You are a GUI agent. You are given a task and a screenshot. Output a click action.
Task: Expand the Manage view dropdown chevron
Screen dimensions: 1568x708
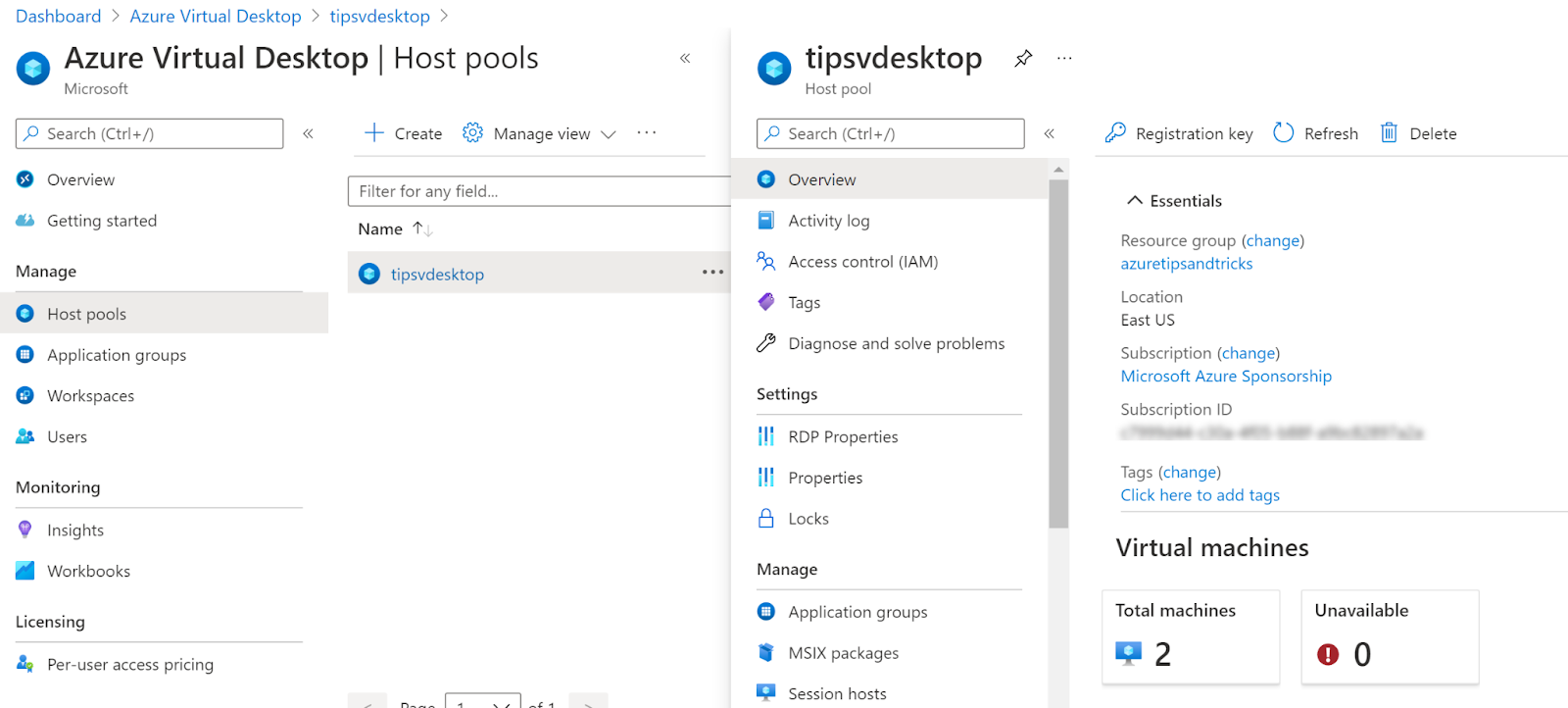[x=609, y=134]
